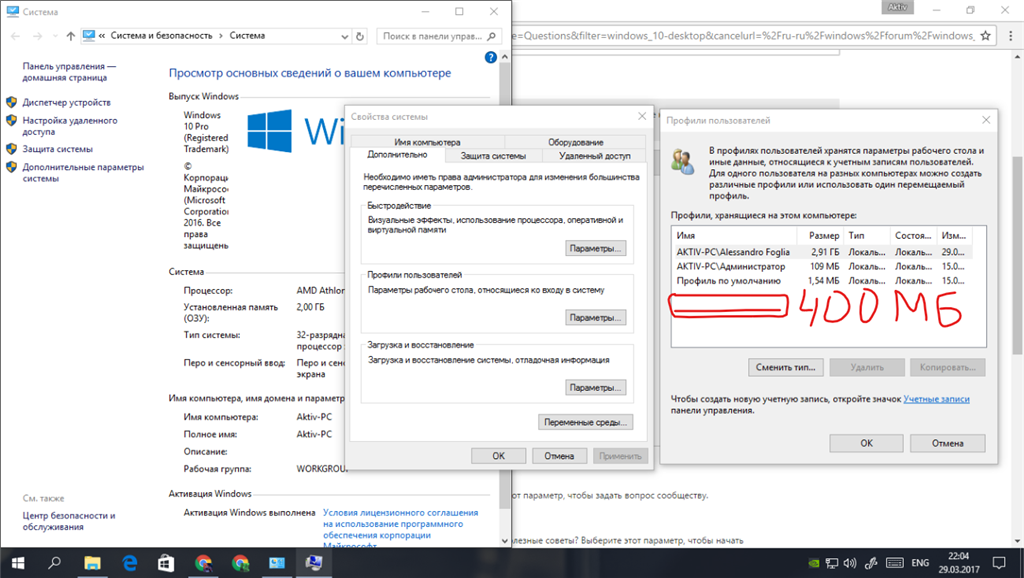Screen dimensions: 1024x578
Task: Confirm Свойства системы with OK
Action: click(x=498, y=456)
